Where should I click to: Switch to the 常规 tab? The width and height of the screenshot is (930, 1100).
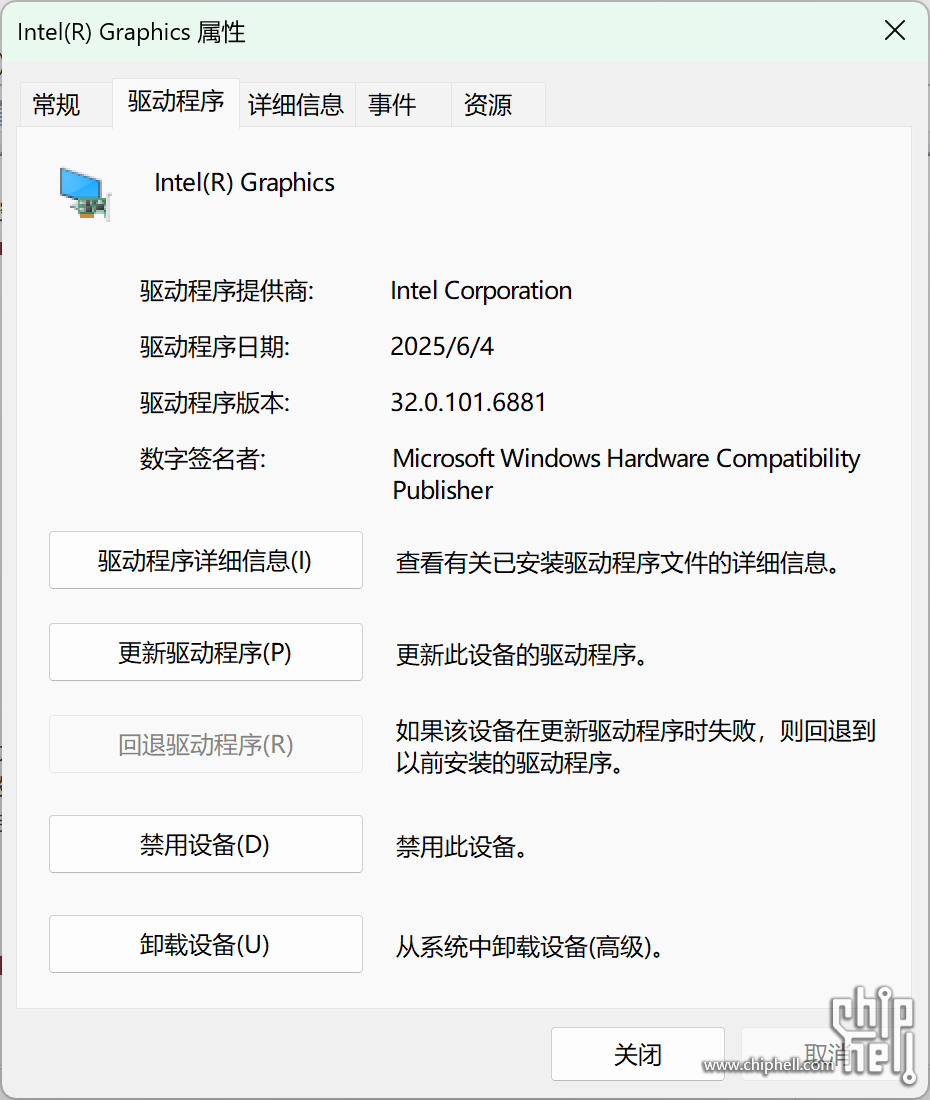tap(66, 105)
